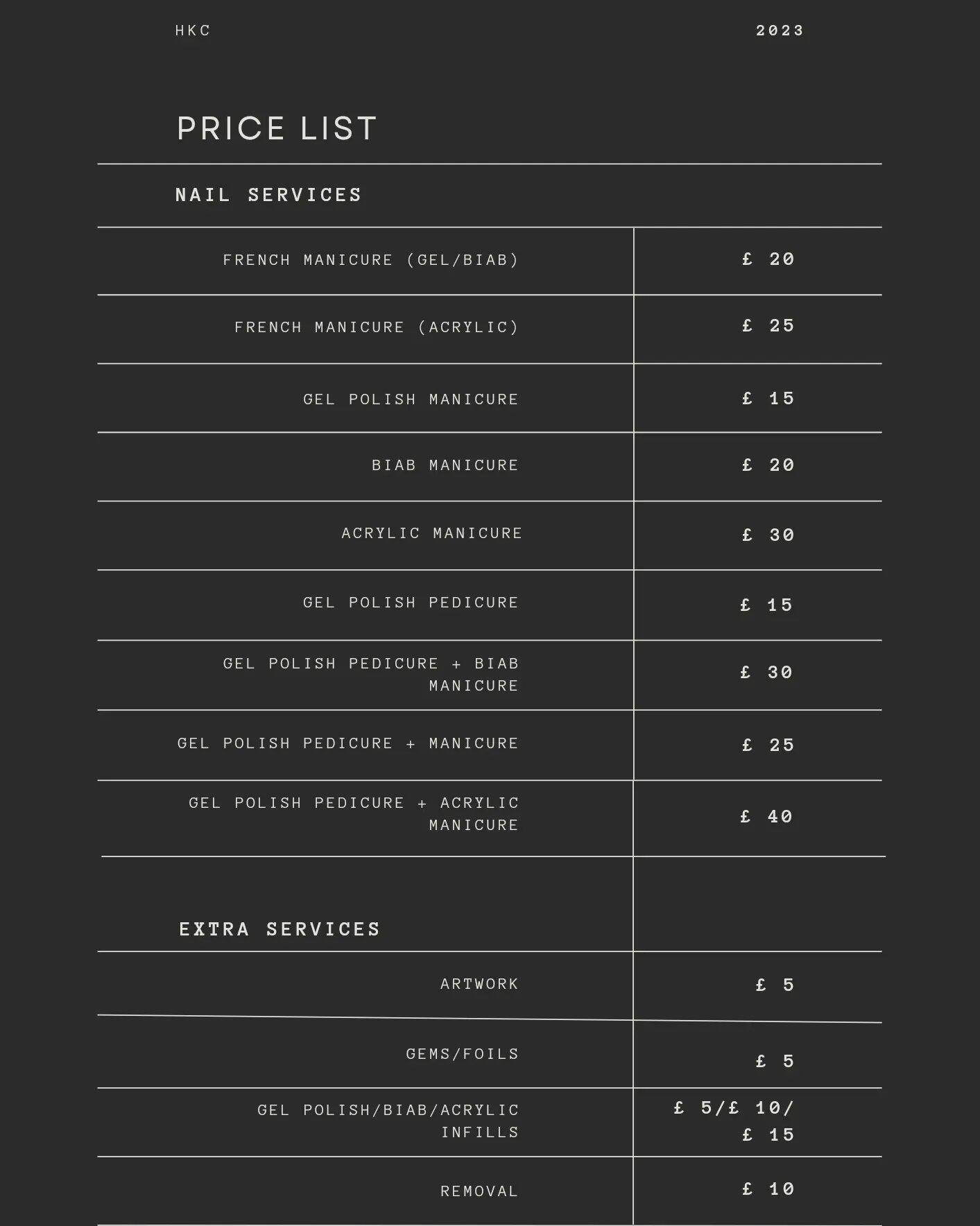This screenshot has height=1226, width=980.
Task: Click the £ 10 price for Removal
Action: click(768, 1189)
